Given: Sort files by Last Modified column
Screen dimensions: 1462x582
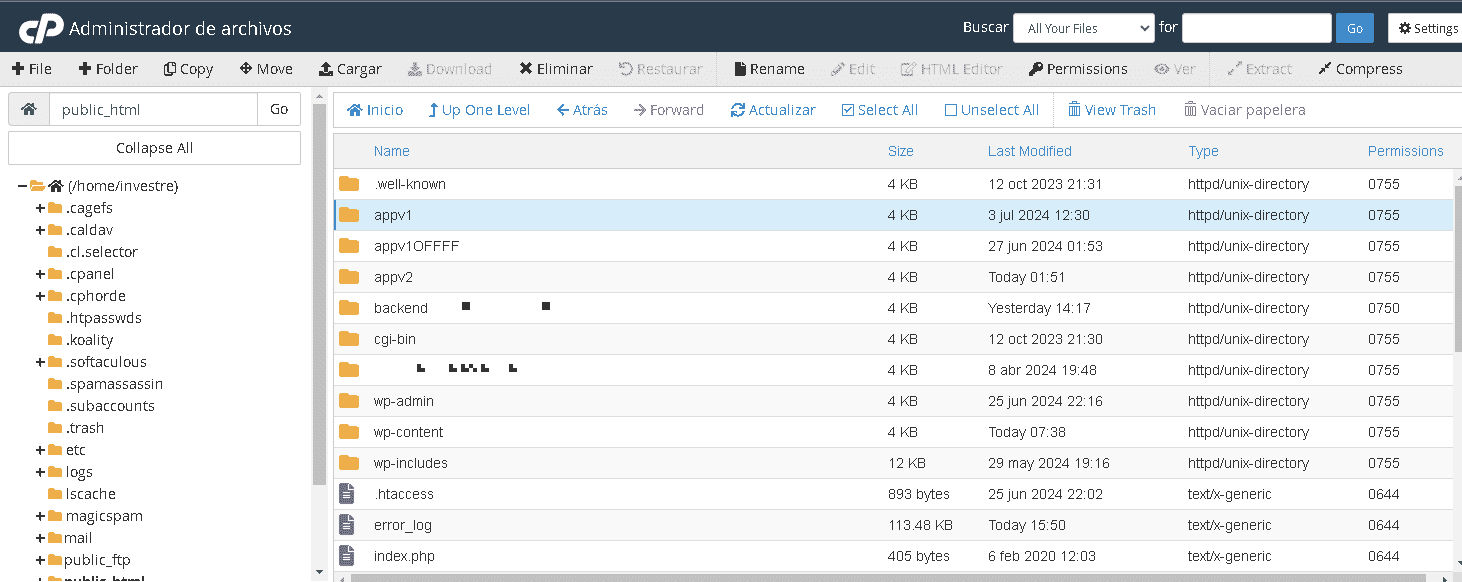Looking at the screenshot, I should pyautogui.click(x=1029, y=151).
